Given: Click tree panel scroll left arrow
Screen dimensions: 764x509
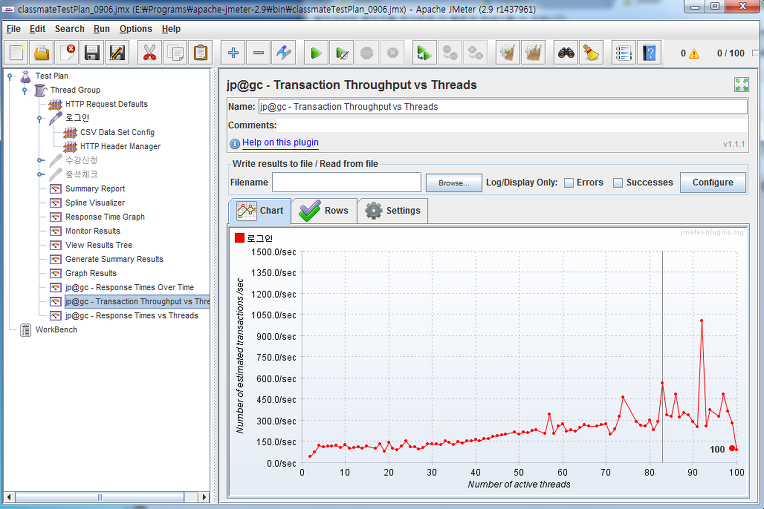Looking at the screenshot, I should 9,497.
